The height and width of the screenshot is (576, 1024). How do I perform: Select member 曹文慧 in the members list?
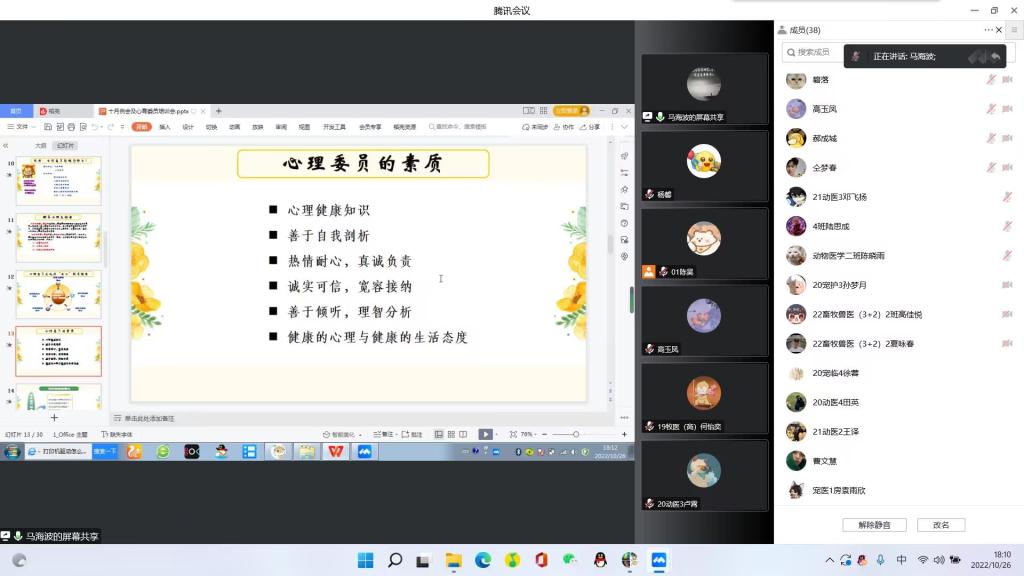825,461
